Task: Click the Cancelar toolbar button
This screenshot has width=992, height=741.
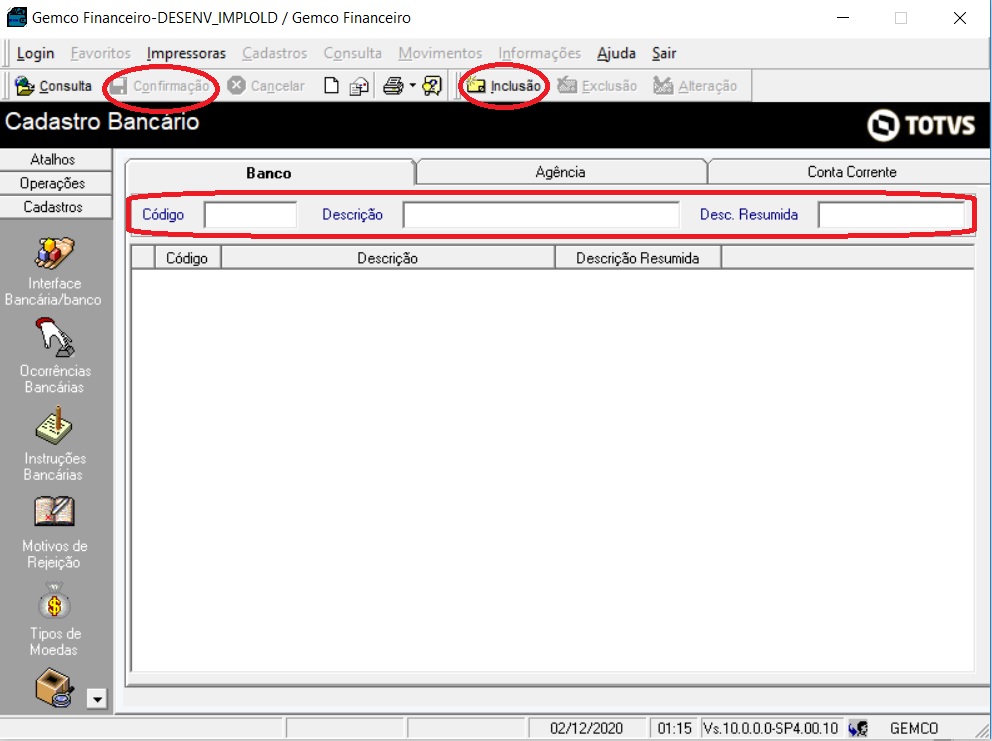Action: [x=266, y=86]
